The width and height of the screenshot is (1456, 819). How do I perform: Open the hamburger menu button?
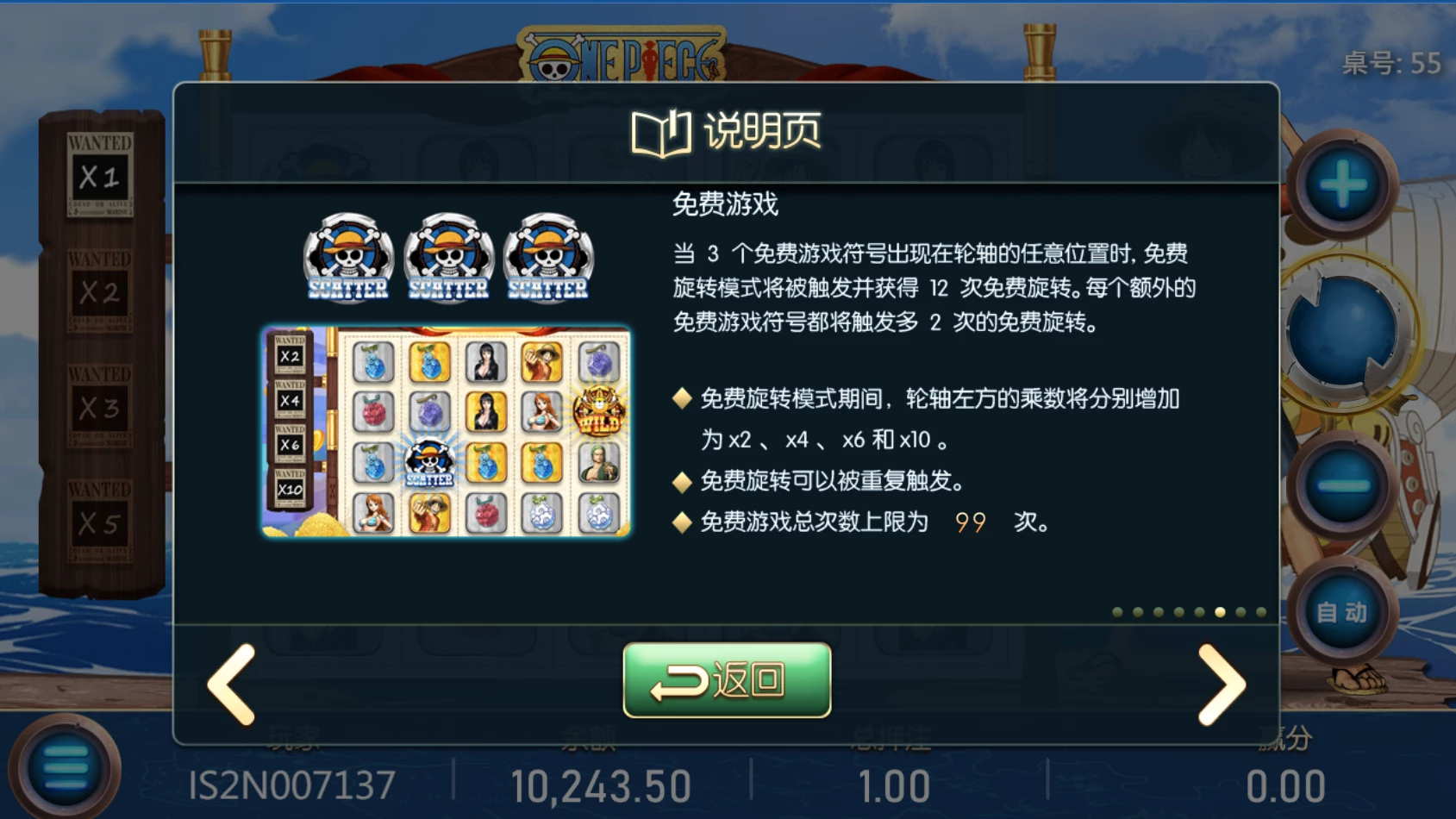tap(66, 766)
